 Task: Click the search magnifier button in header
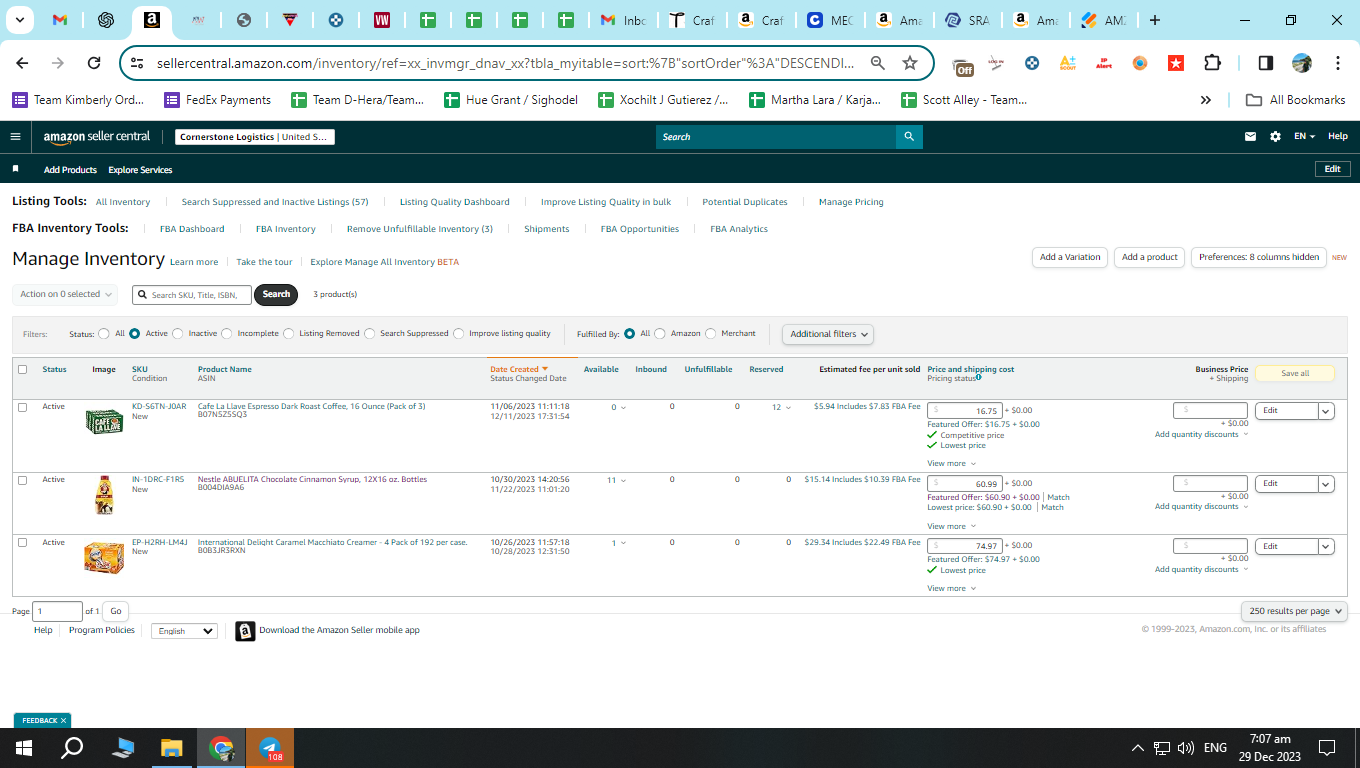tap(909, 137)
